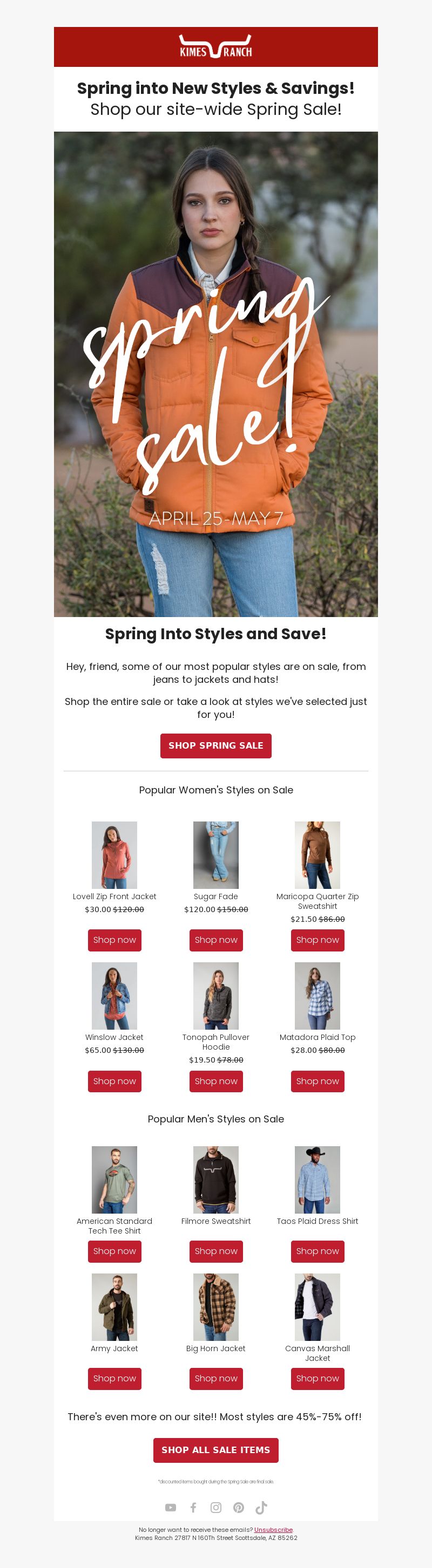Click the Unsubscribe link
432x1568 pixels.
coord(273,1530)
